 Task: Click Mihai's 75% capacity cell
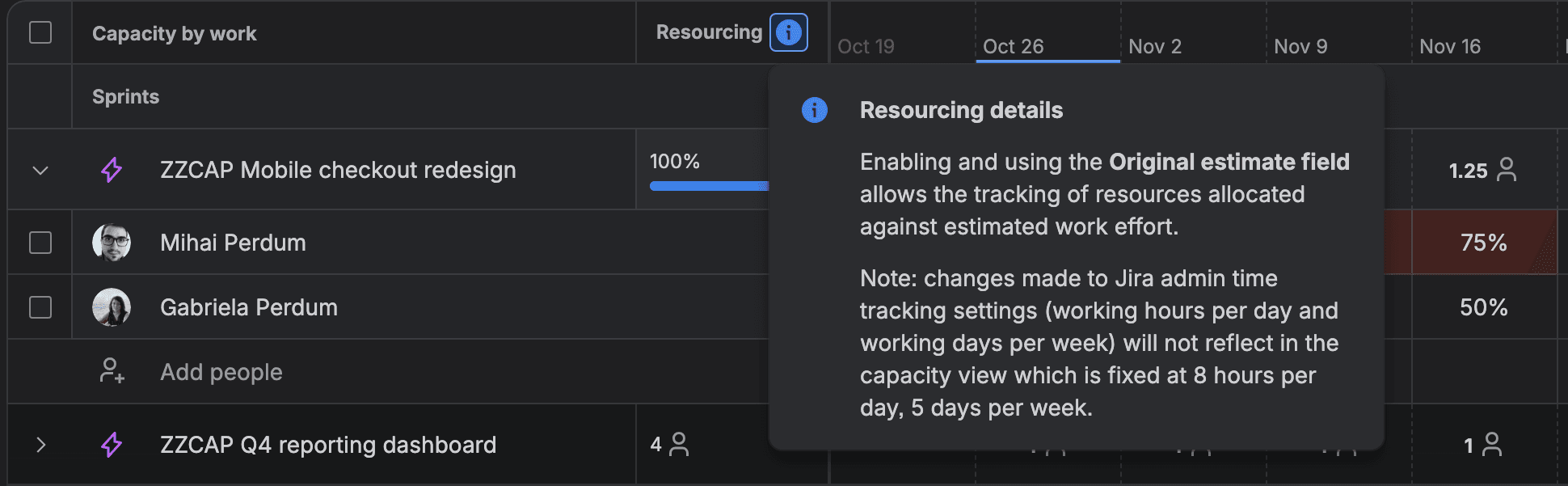pyautogui.click(x=1484, y=243)
